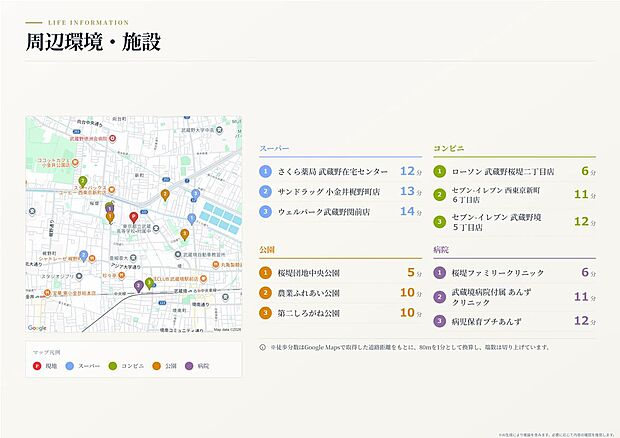Click the さくら薬局 武蔵野在宅センター entry
Image resolution: width=620 pixels, height=438 pixels.
pyautogui.click(x=333, y=172)
